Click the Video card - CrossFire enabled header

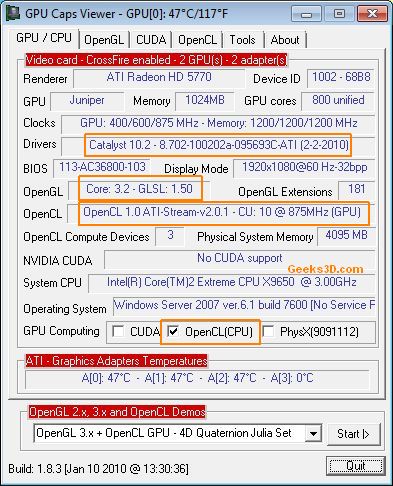(156, 60)
